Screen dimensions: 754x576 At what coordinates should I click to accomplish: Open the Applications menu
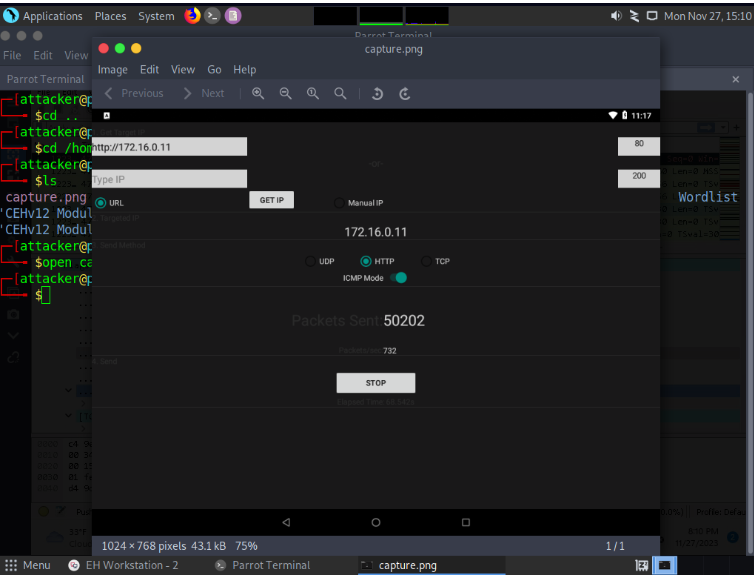(43, 16)
